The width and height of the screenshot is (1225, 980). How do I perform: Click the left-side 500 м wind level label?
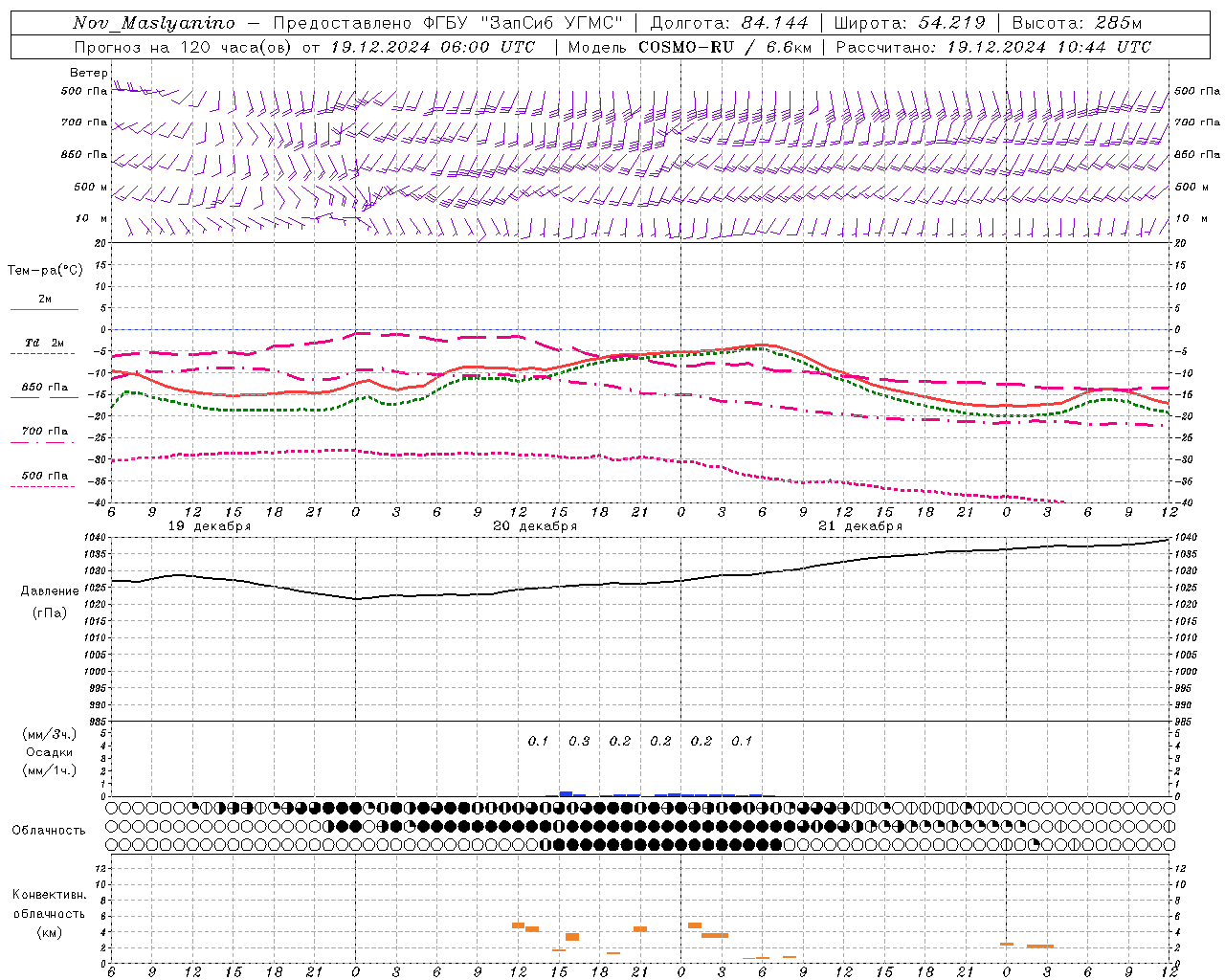(x=91, y=187)
